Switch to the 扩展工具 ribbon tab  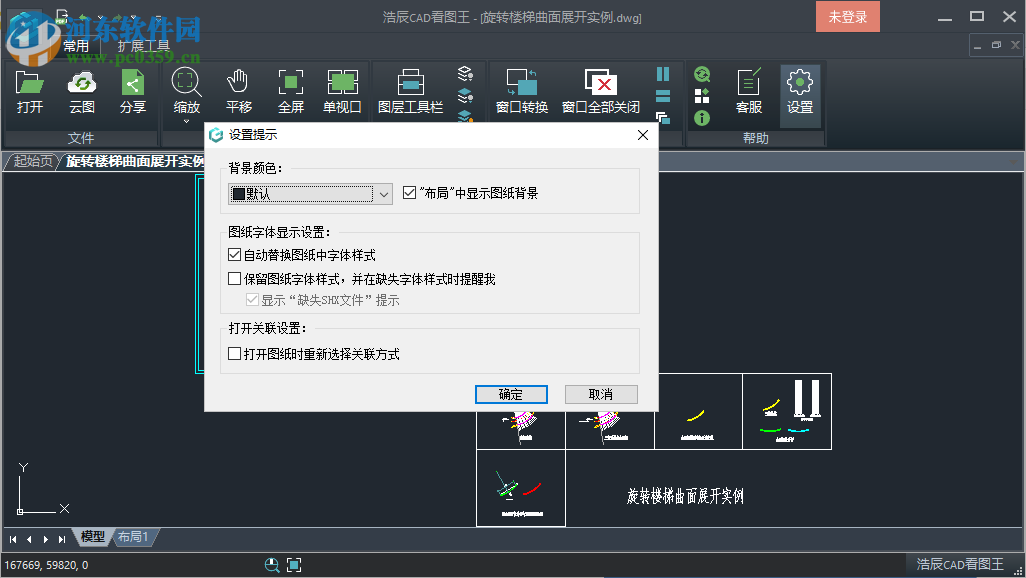141,45
